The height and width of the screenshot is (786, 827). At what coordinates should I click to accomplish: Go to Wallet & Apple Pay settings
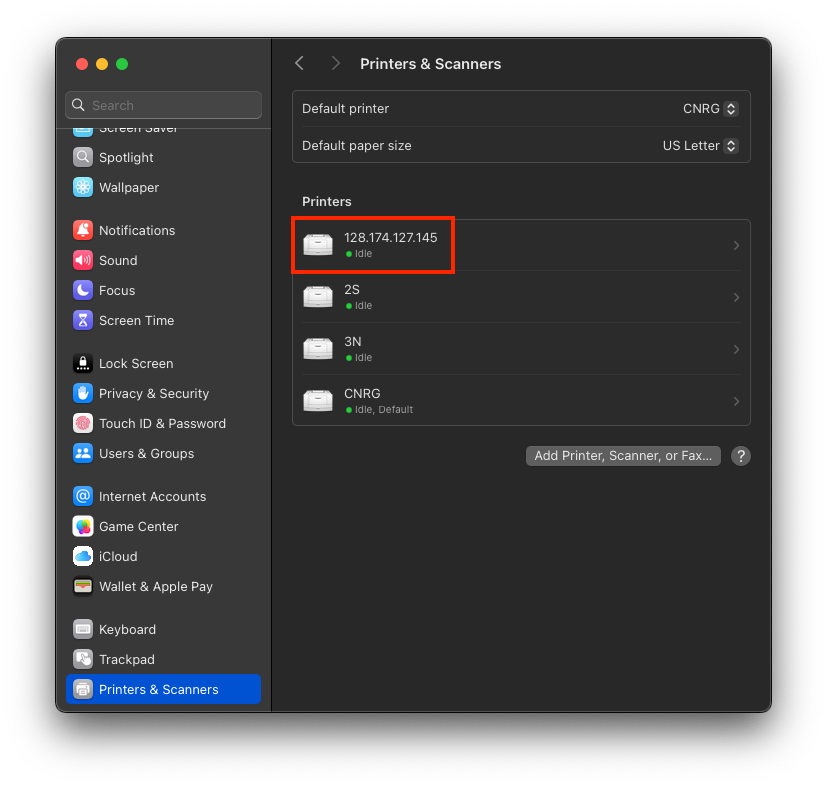tap(155, 586)
